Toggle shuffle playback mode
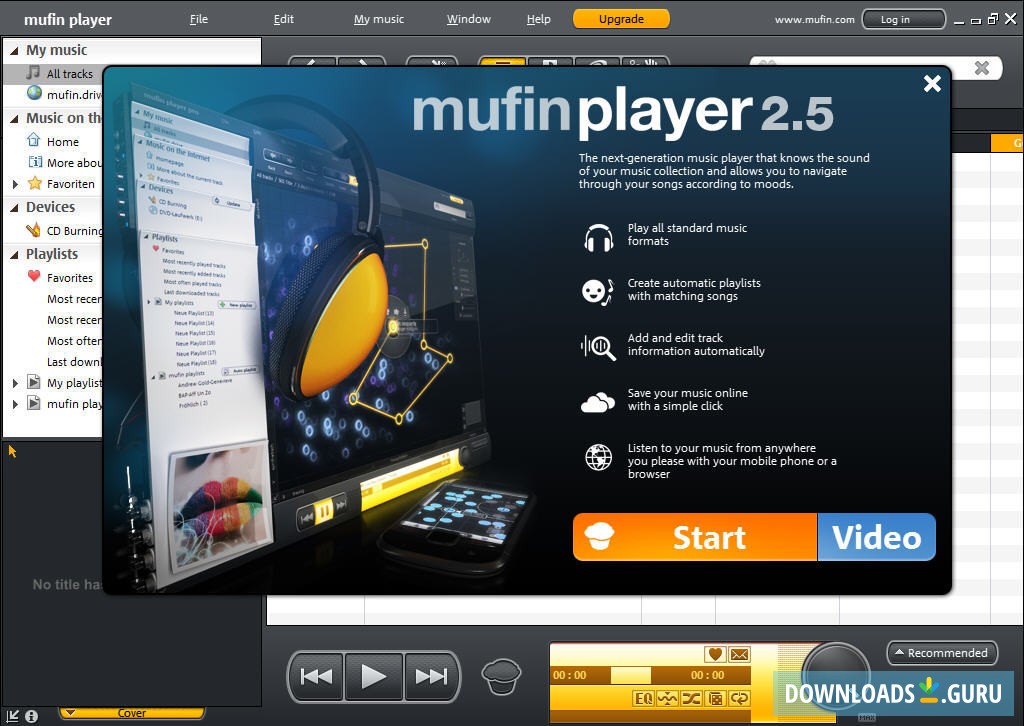This screenshot has width=1024, height=726. pos(691,698)
